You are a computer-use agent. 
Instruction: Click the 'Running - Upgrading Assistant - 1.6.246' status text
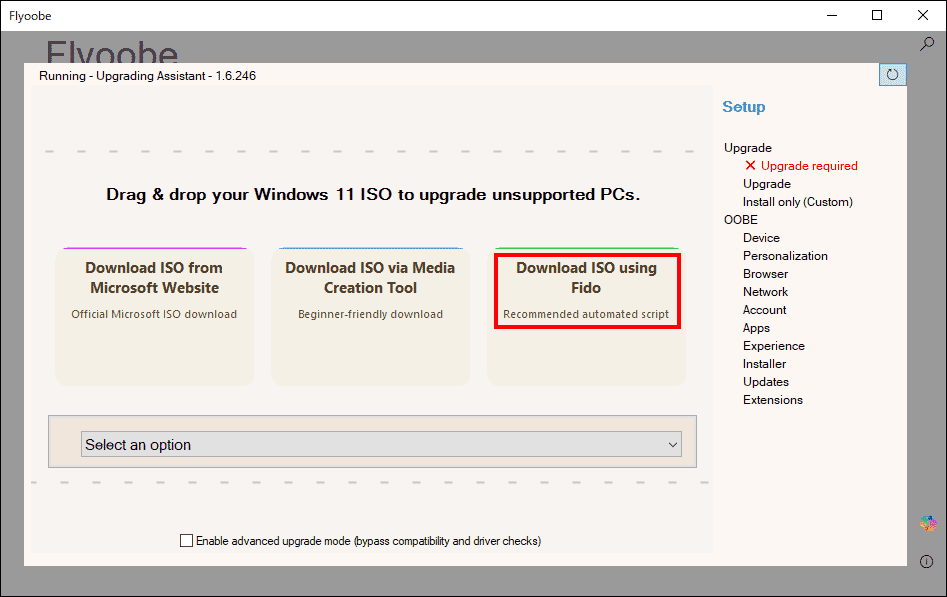click(x=147, y=76)
